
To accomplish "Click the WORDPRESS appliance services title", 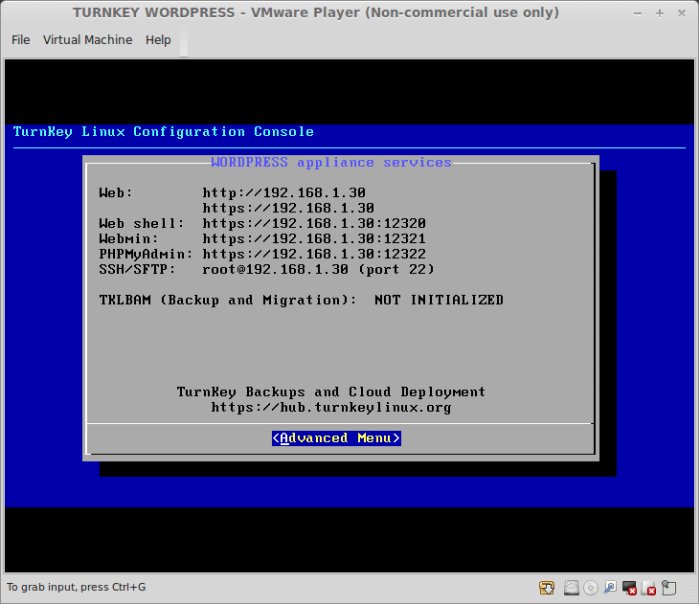I will pos(331,162).
